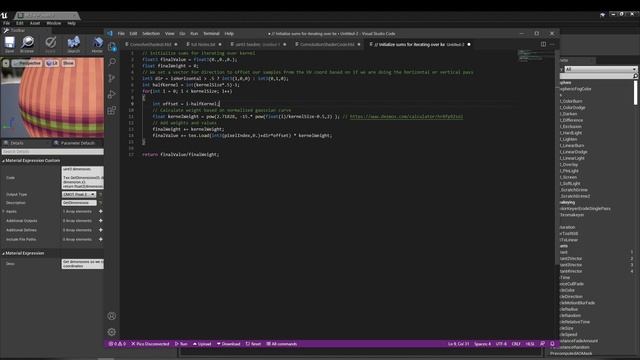Click the Download button in status bar

click(x=229, y=344)
